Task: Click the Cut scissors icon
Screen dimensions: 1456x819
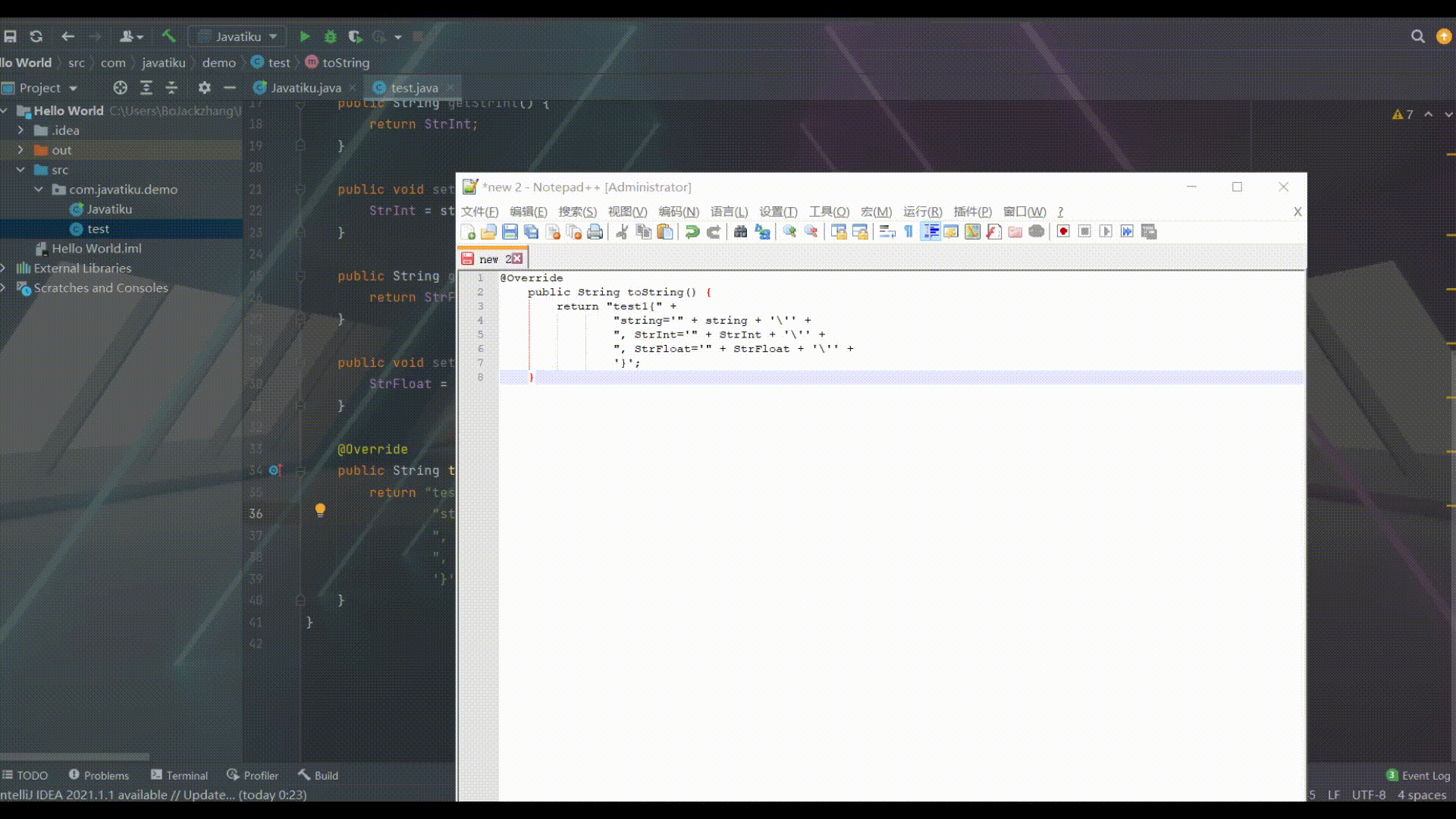Action: click(622, 232)
